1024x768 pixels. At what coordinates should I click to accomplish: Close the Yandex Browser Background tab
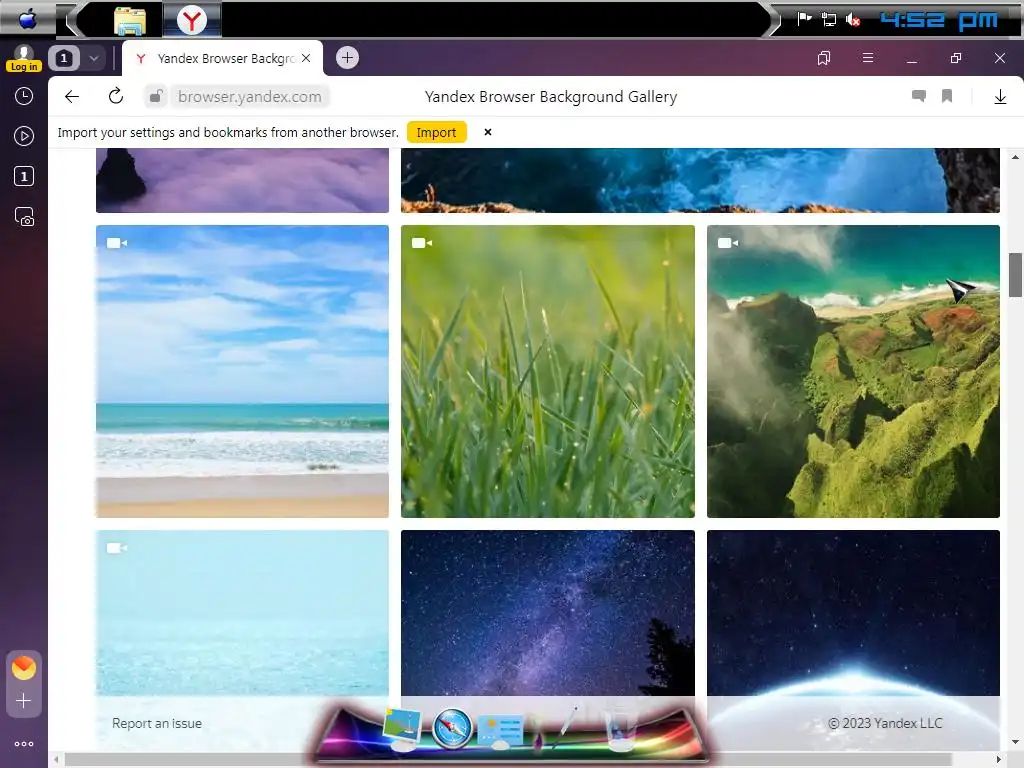coord(306,58)
